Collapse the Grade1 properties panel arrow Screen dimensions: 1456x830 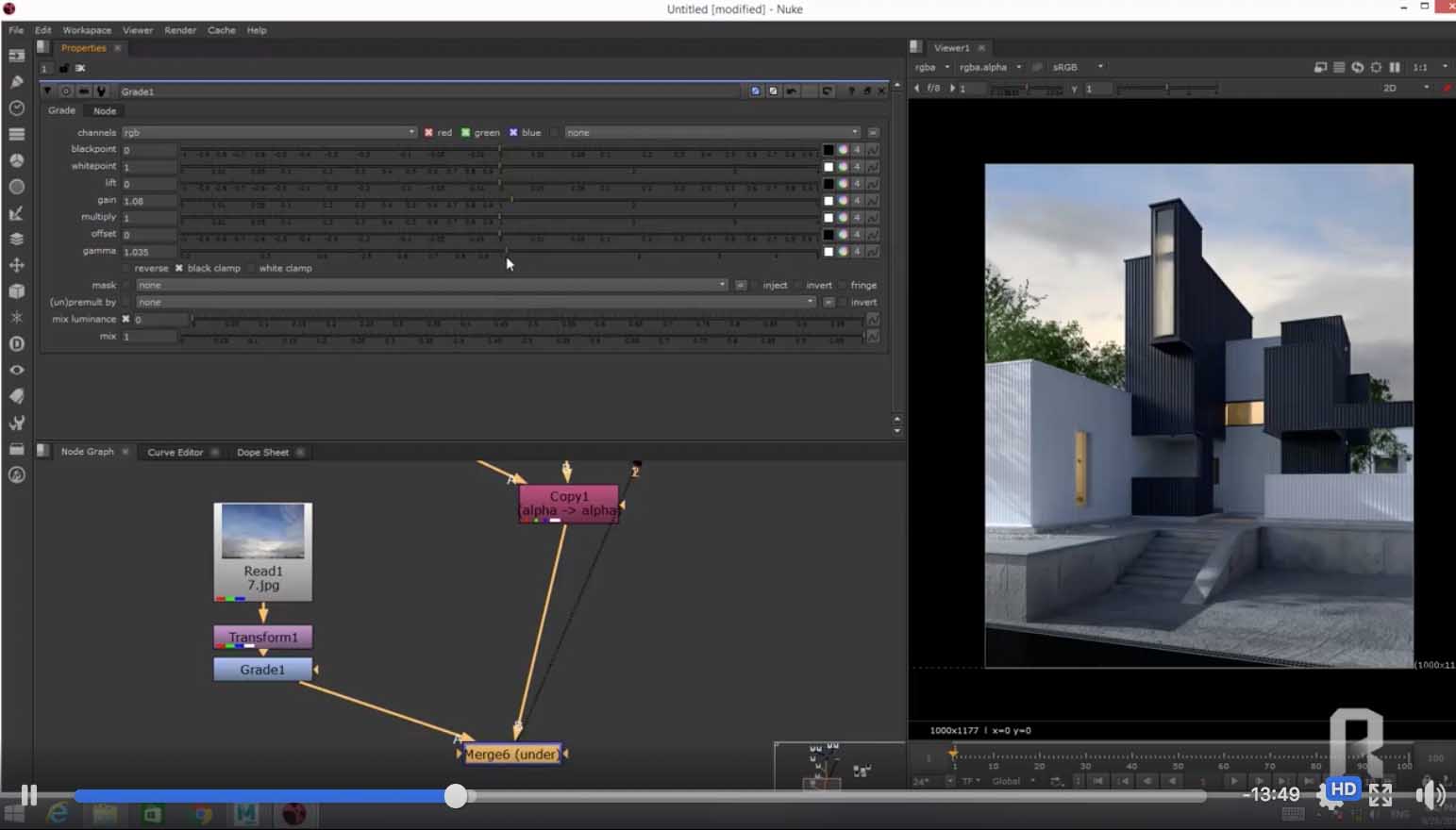click(x=47, y=91)
